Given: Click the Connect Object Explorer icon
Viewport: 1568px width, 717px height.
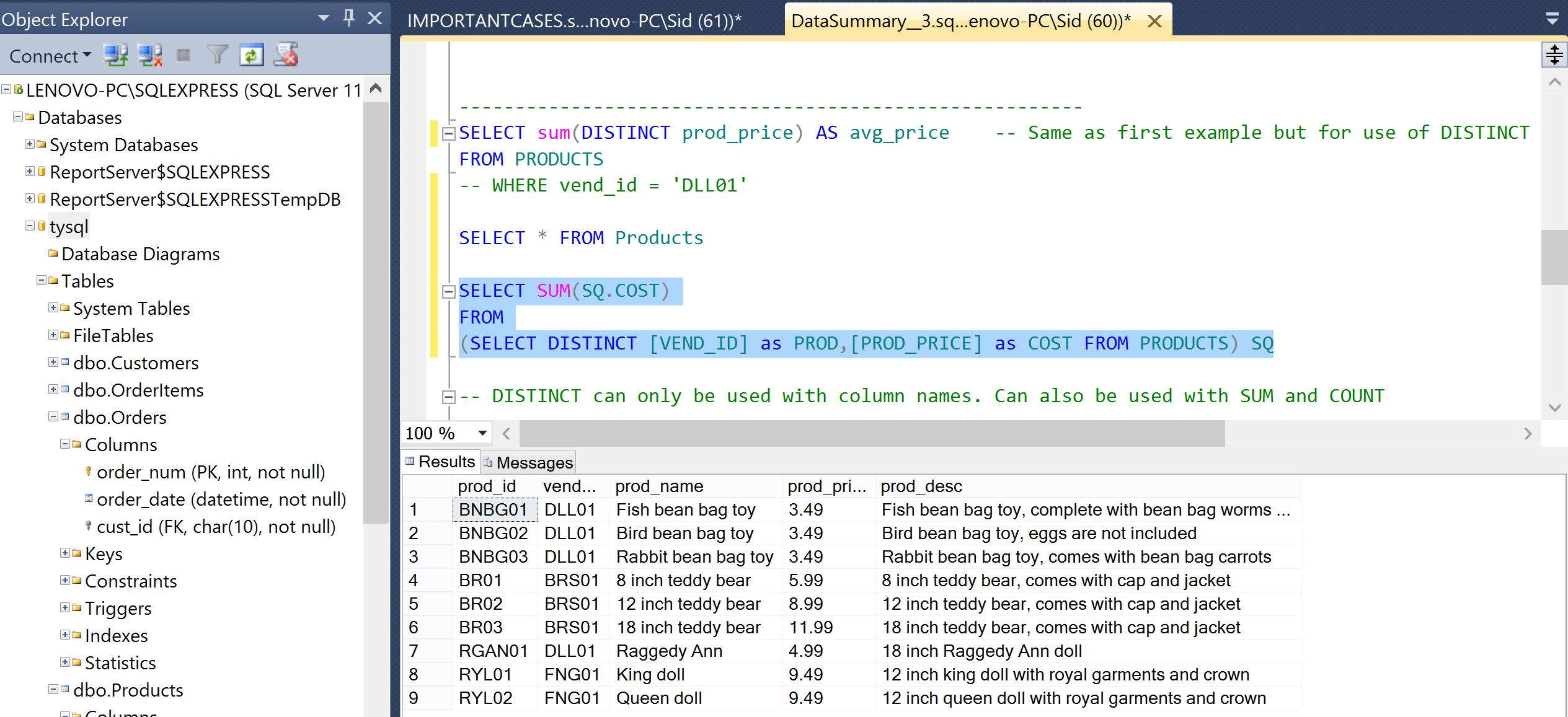Looking at the screenshot, I should click(x=115, y=55).
